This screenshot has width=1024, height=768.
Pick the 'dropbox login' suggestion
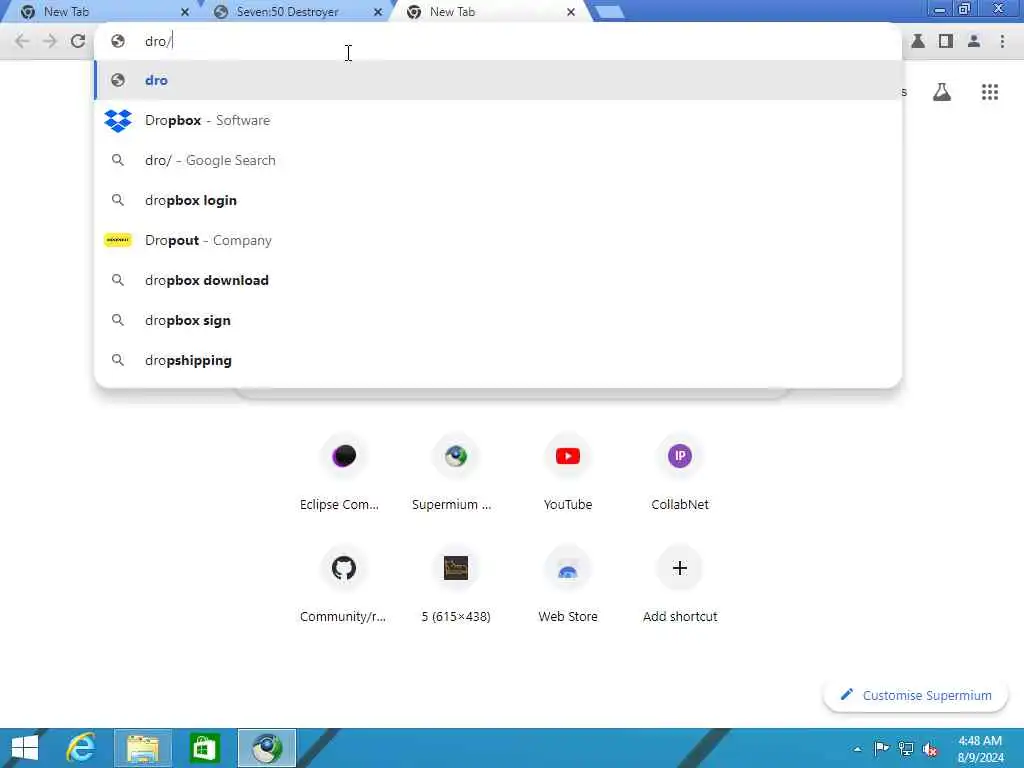pos(498,200)
